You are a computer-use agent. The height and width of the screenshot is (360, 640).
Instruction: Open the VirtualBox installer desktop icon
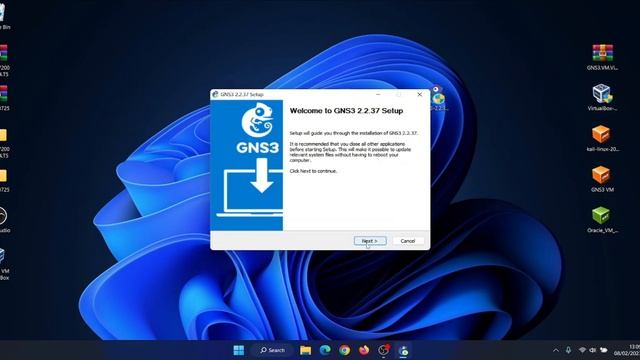(x=602, y=98)
